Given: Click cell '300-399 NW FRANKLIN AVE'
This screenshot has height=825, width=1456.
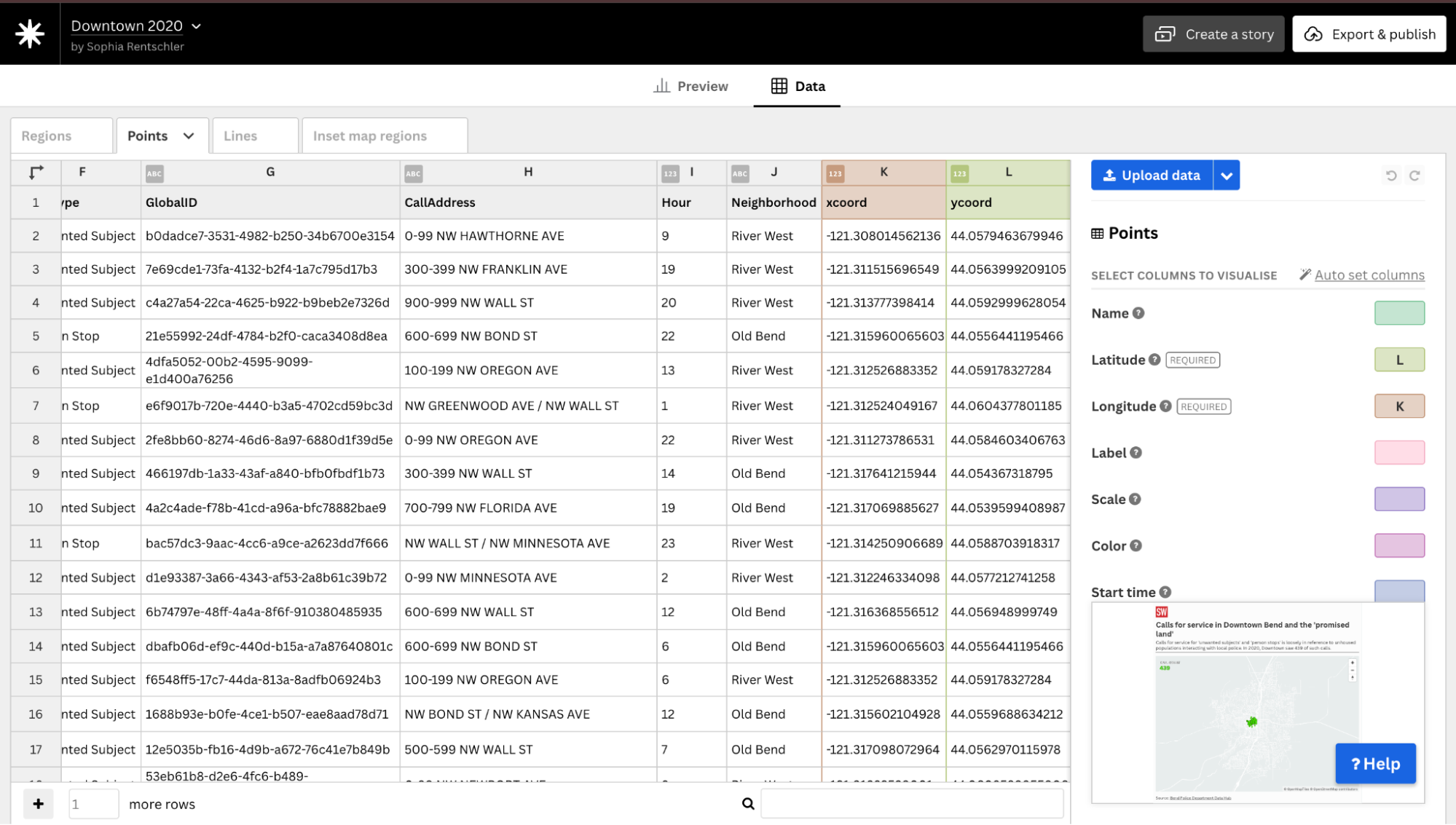Looking at the screenshot, I should click(x=528, y=269).
